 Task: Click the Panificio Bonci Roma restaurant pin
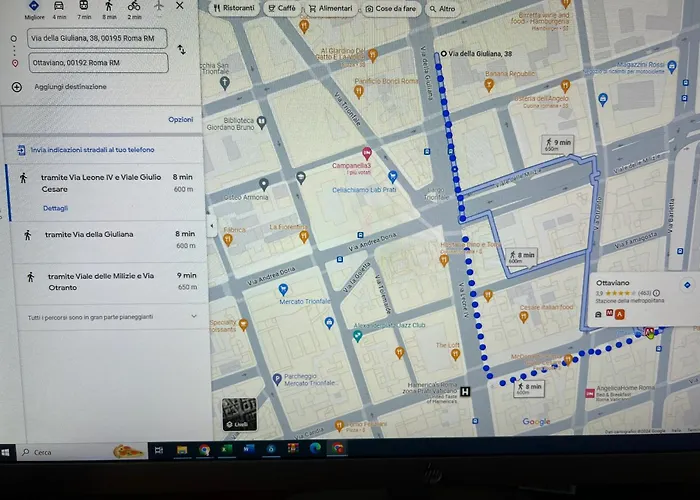[358, 92]
